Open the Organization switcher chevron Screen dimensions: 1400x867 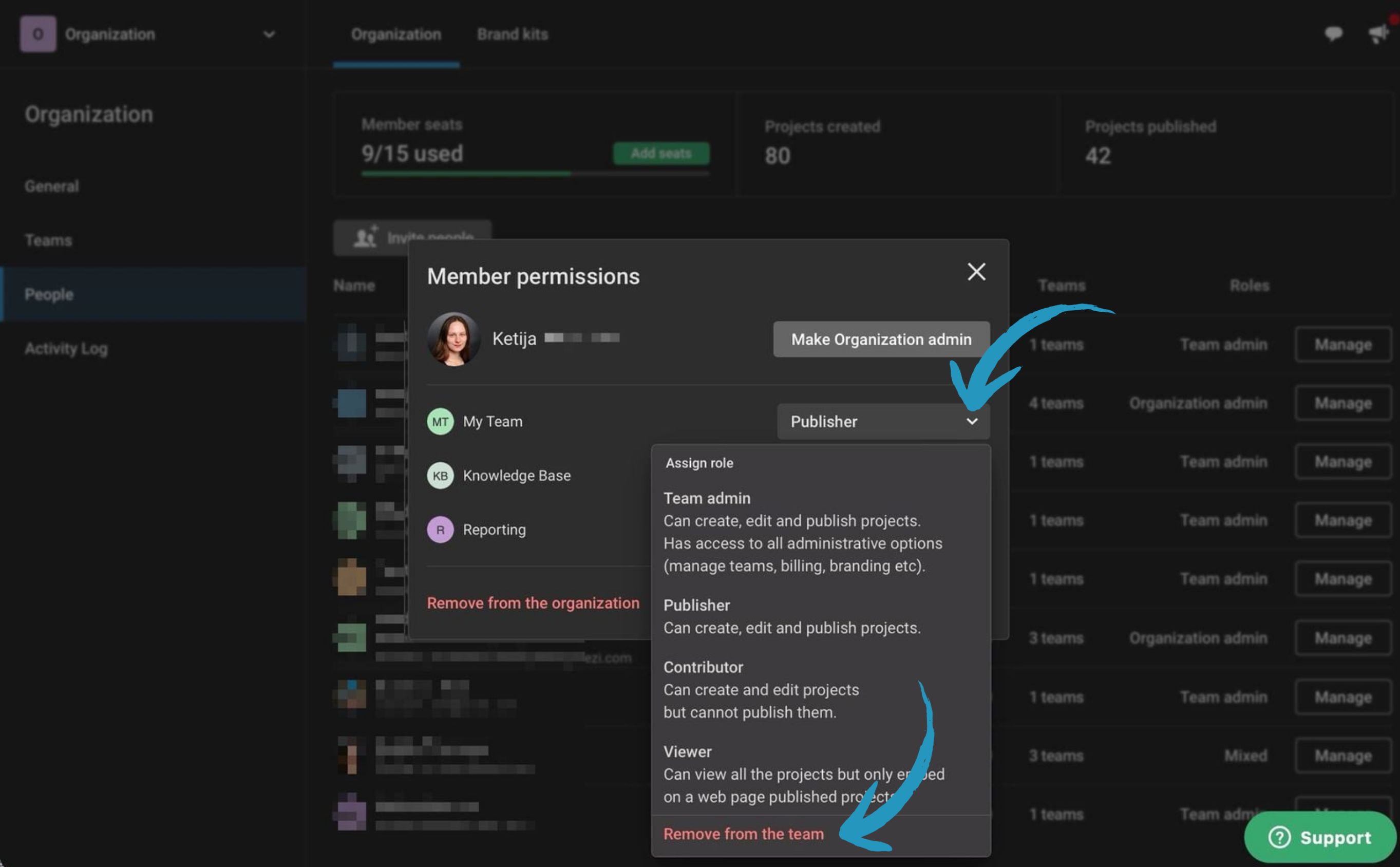(x=269, y=34)
